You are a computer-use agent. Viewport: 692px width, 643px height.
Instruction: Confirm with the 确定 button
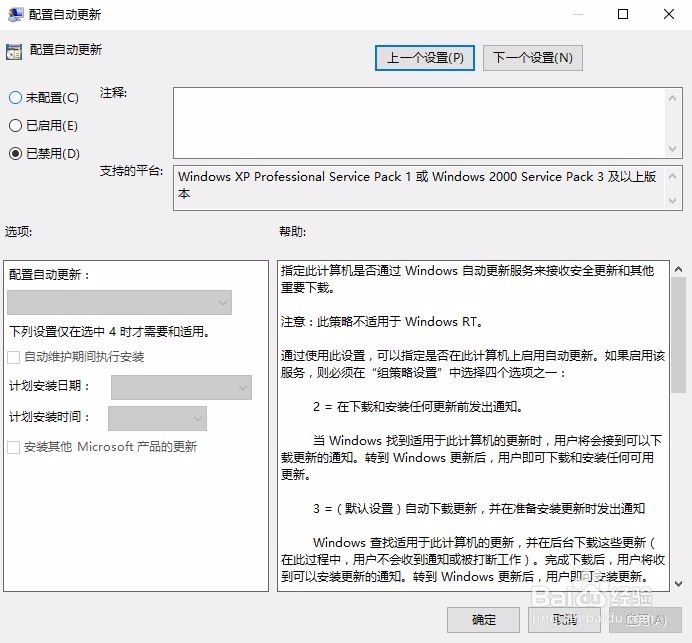483,620
